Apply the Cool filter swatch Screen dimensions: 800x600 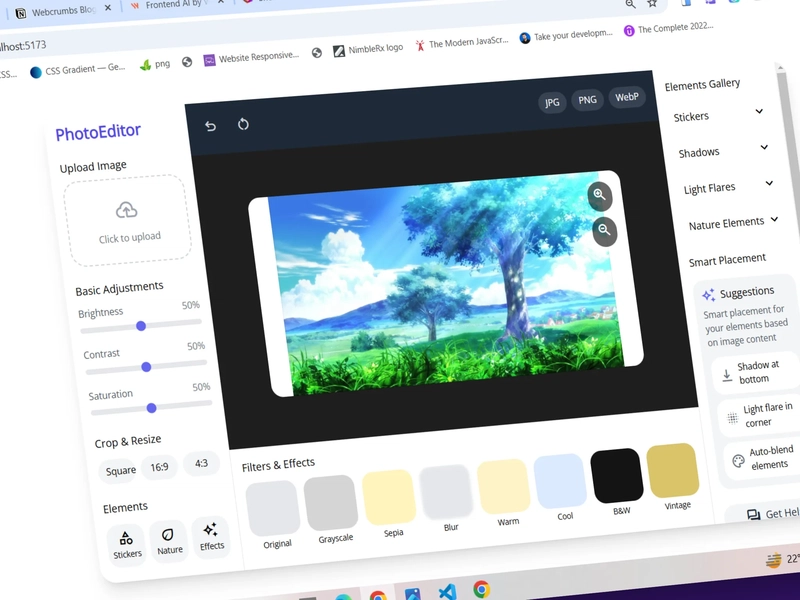560,481
